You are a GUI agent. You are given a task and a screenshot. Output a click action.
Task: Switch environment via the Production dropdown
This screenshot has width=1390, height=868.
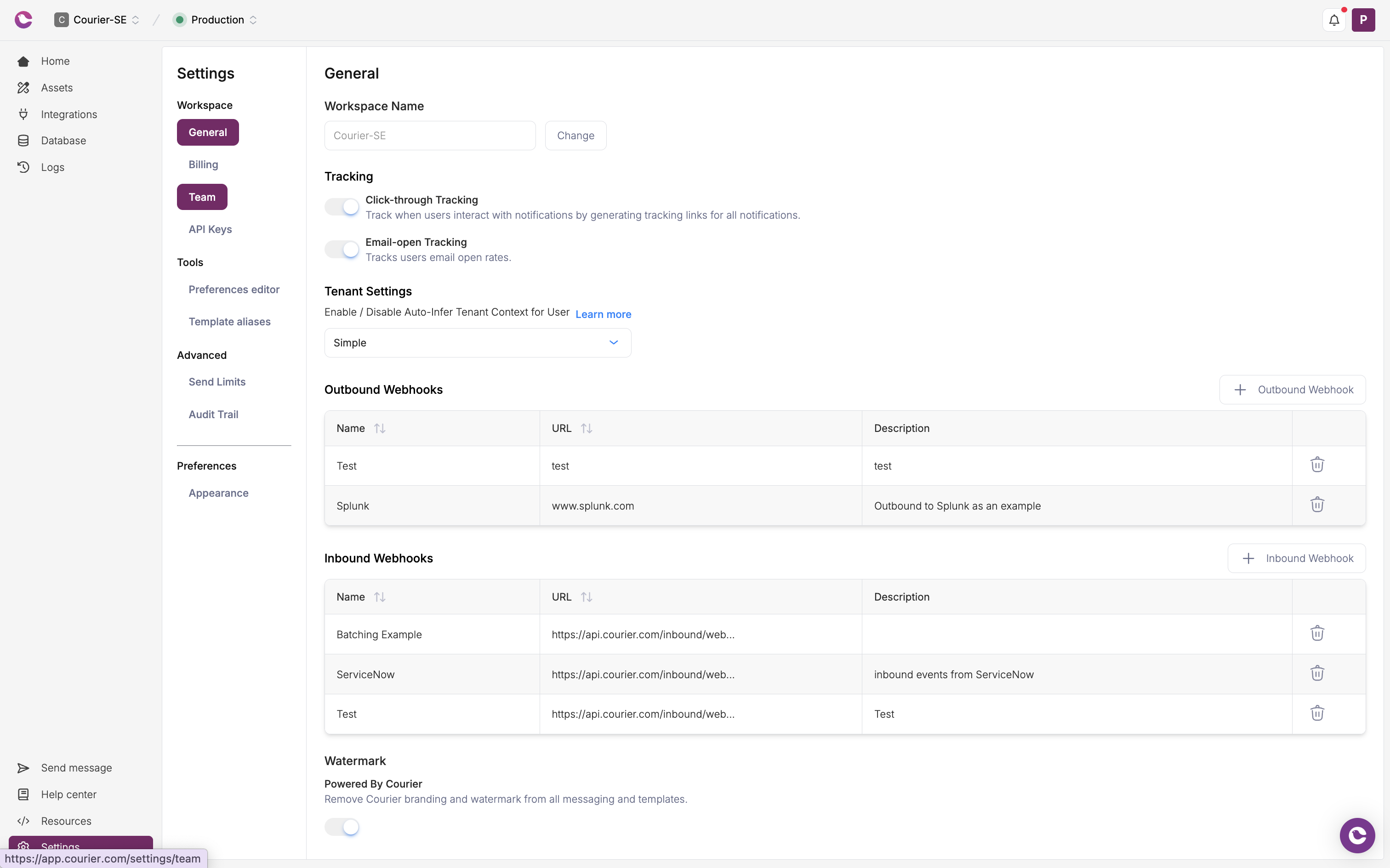214,19
